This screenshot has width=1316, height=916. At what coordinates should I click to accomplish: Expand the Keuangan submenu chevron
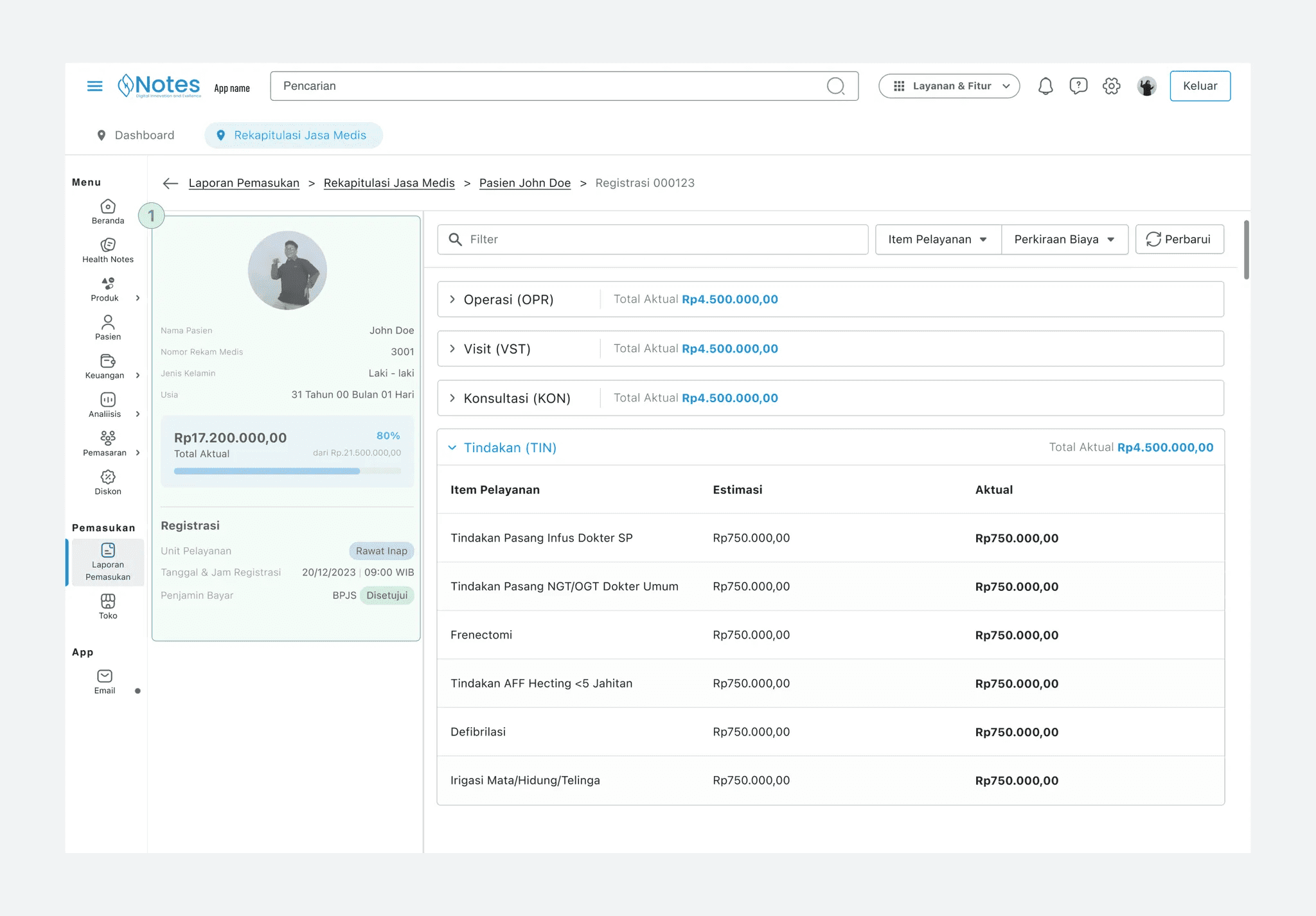pyautogui.click(x=138, y=376)
